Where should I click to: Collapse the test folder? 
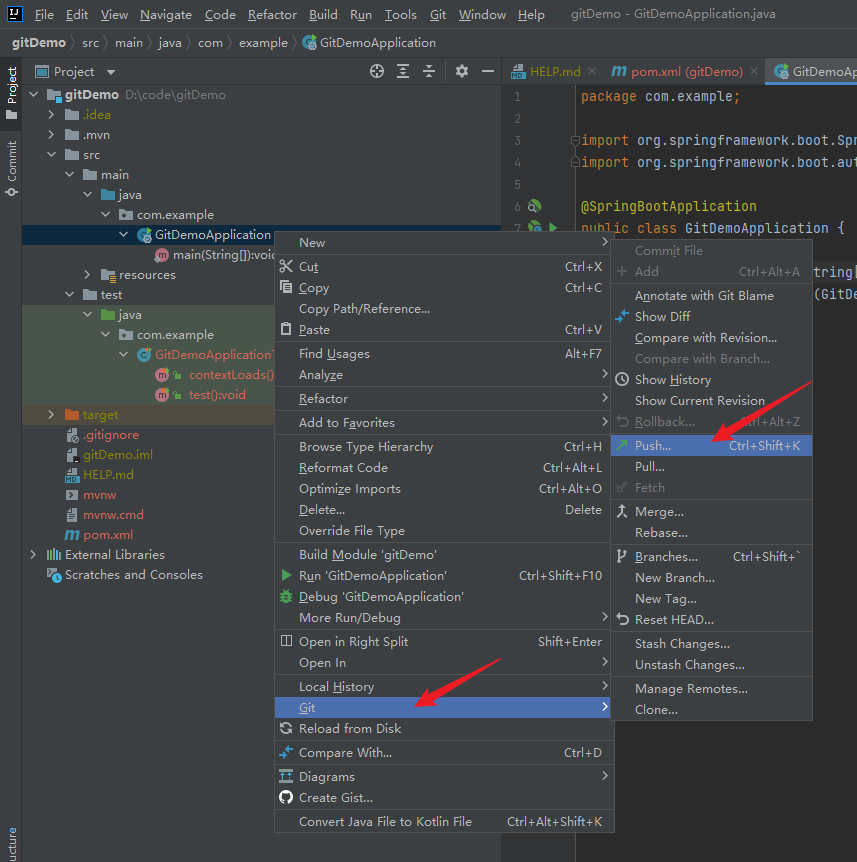coord(70,295)
